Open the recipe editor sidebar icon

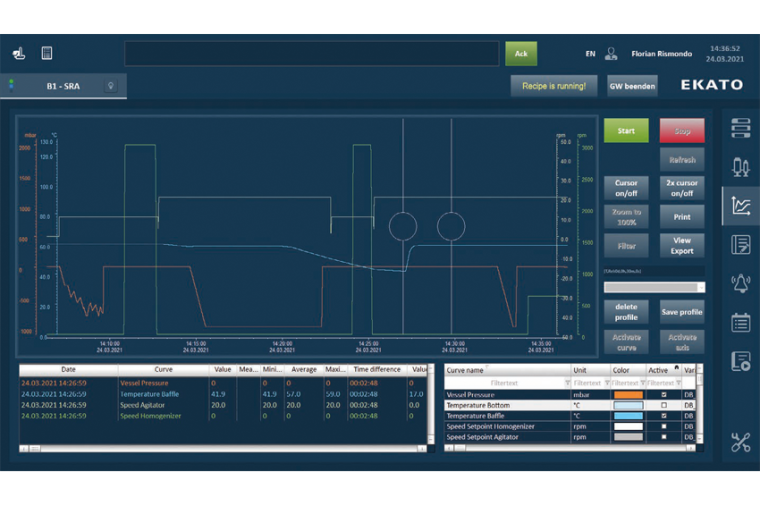740,244
